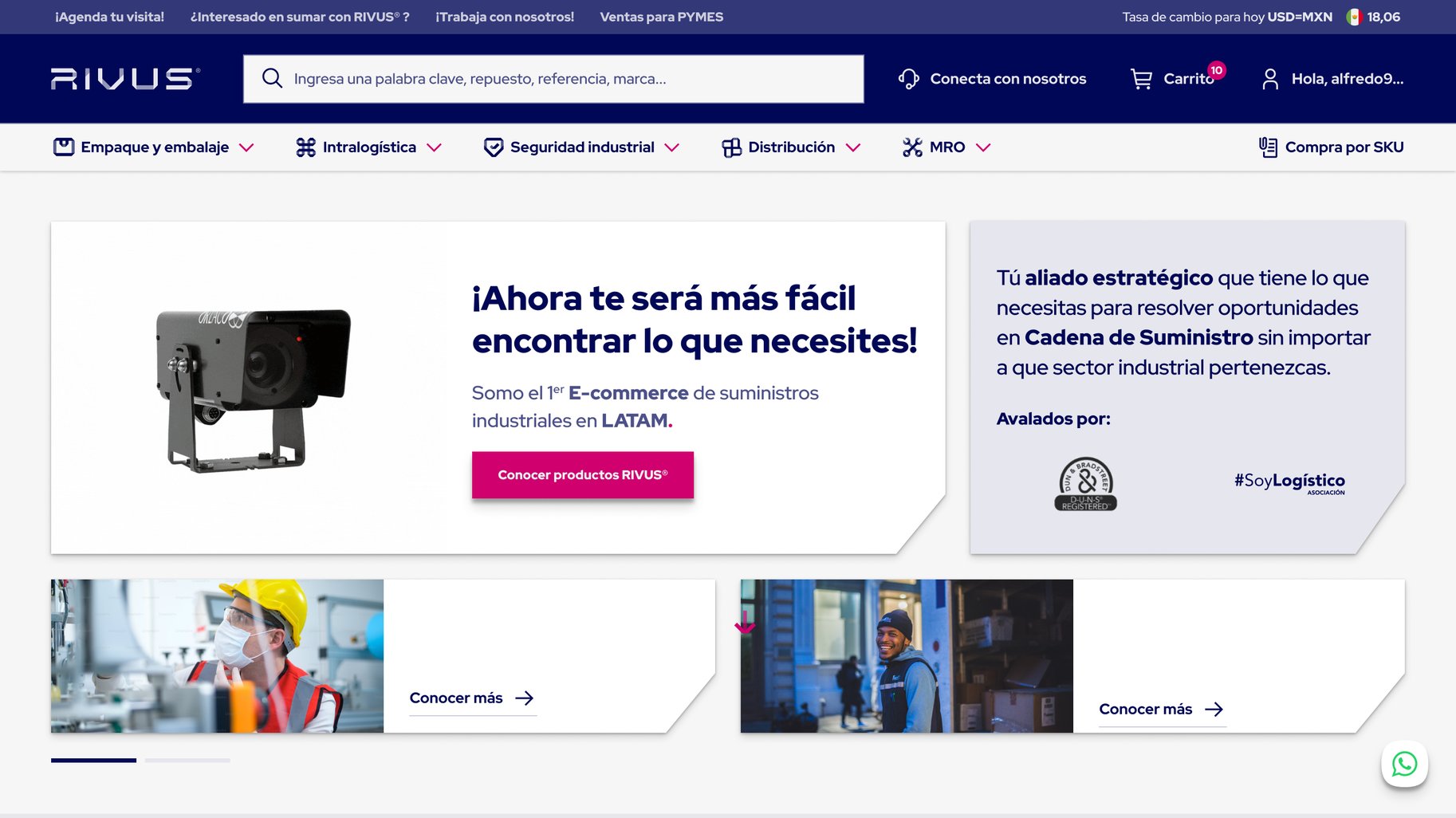1456x818 pixels.
Task: Click the headset support icon
Action: pyautogui.click(x=909, y=78)
